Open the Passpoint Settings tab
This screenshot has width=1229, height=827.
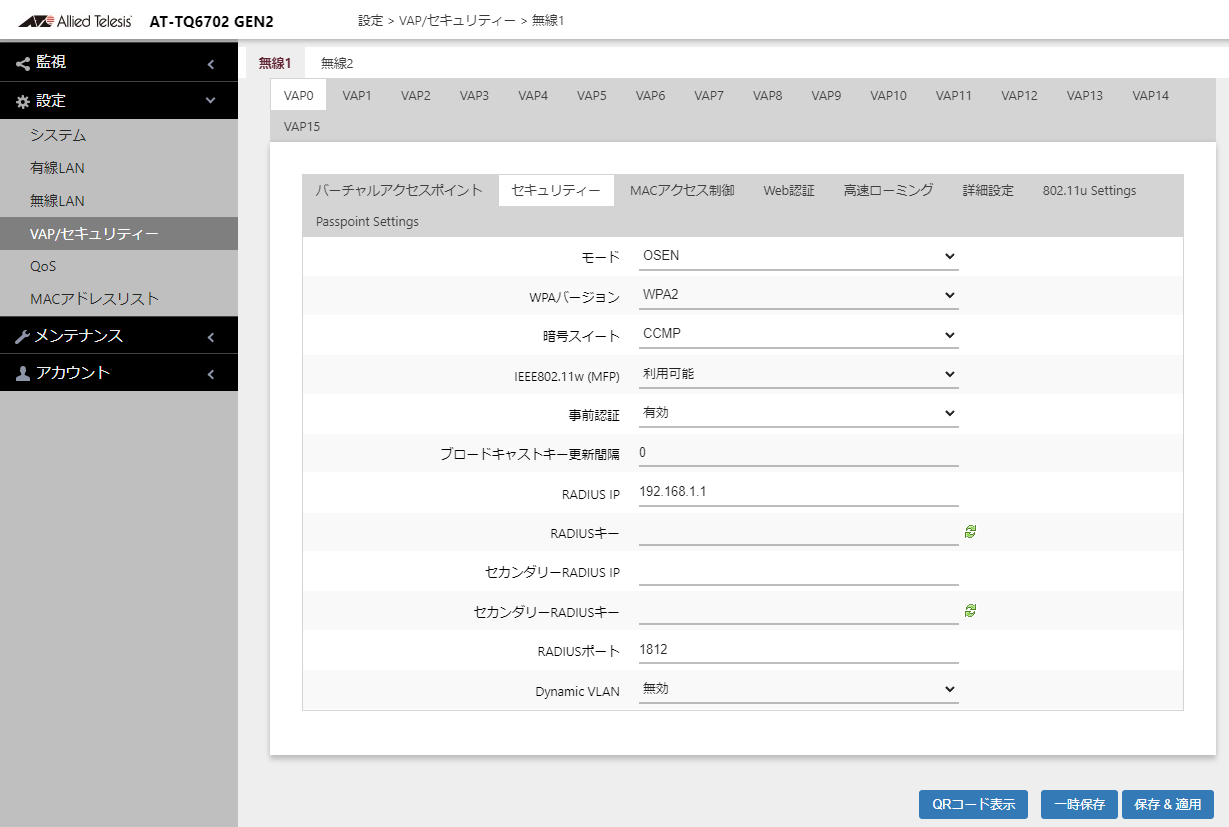click(x=367, y=222)
